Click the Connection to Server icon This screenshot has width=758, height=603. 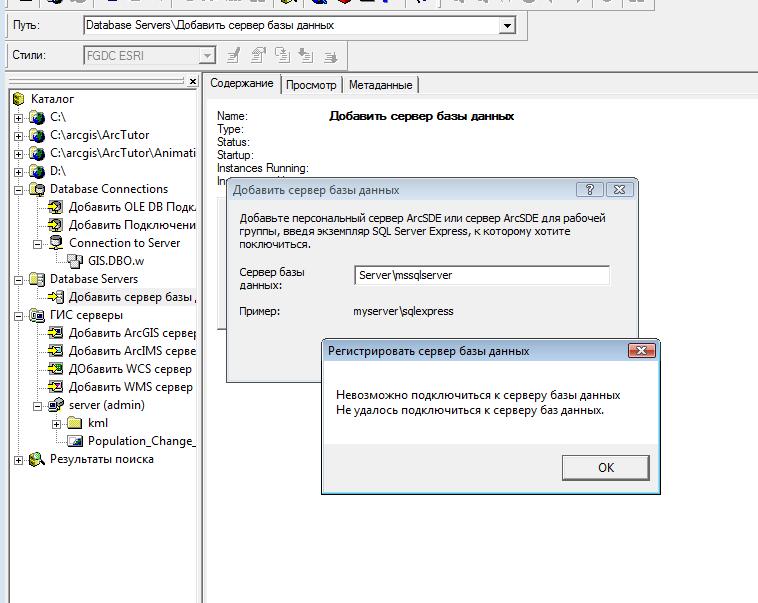(56, 243)
